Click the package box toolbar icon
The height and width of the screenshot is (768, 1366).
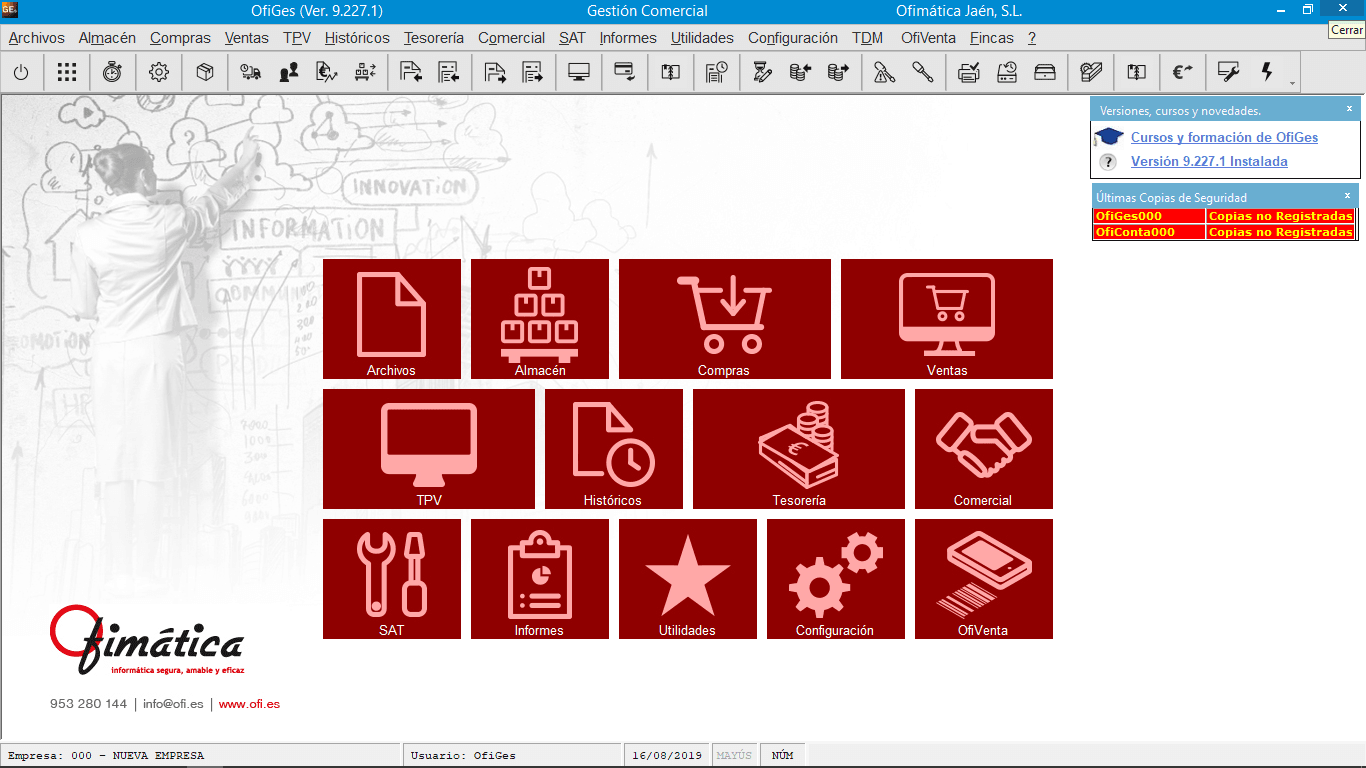205,72
